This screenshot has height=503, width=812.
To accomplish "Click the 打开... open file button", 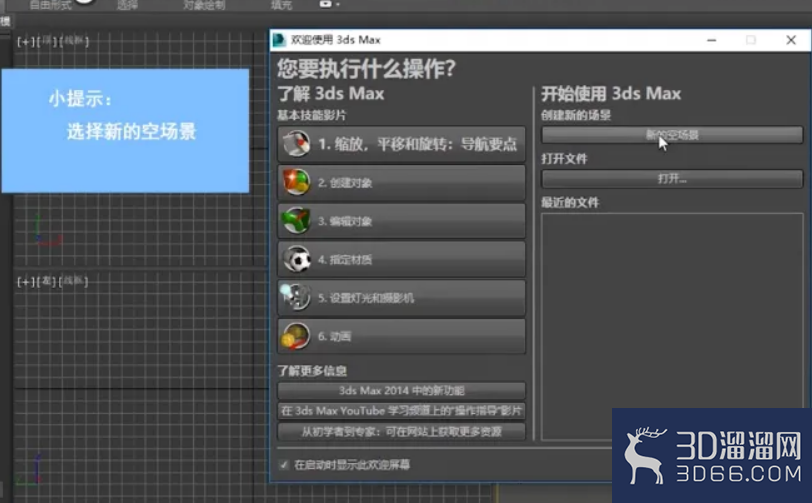I will point(672,179).
